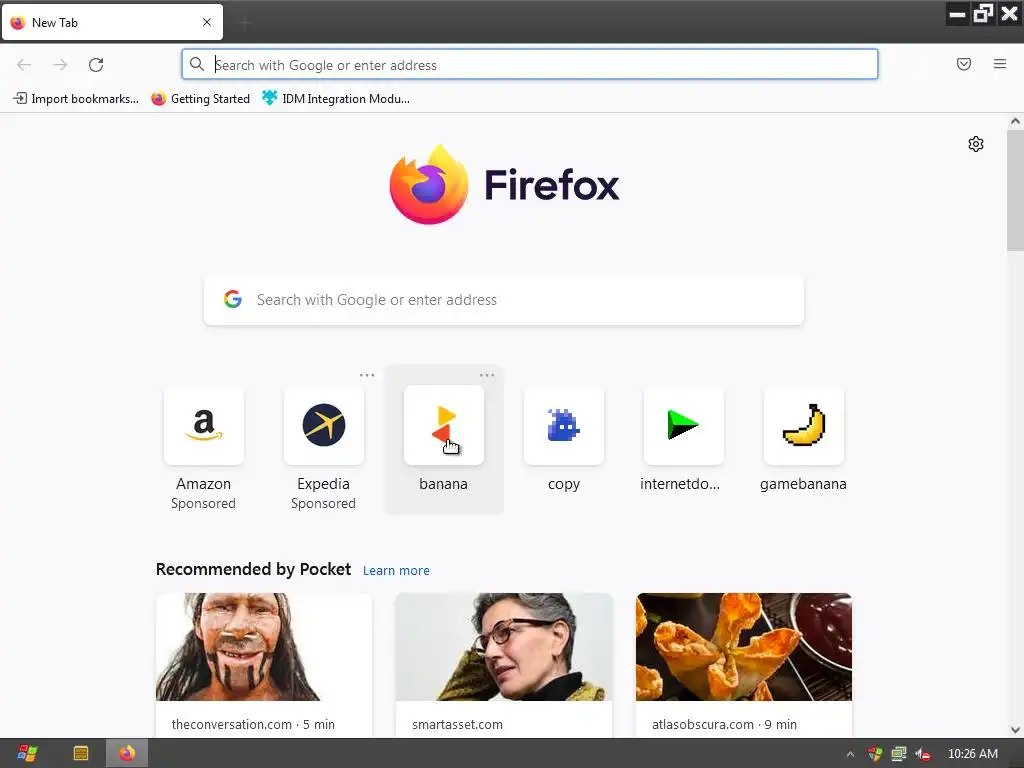Open the gamebanana shortcut tile

804,426
